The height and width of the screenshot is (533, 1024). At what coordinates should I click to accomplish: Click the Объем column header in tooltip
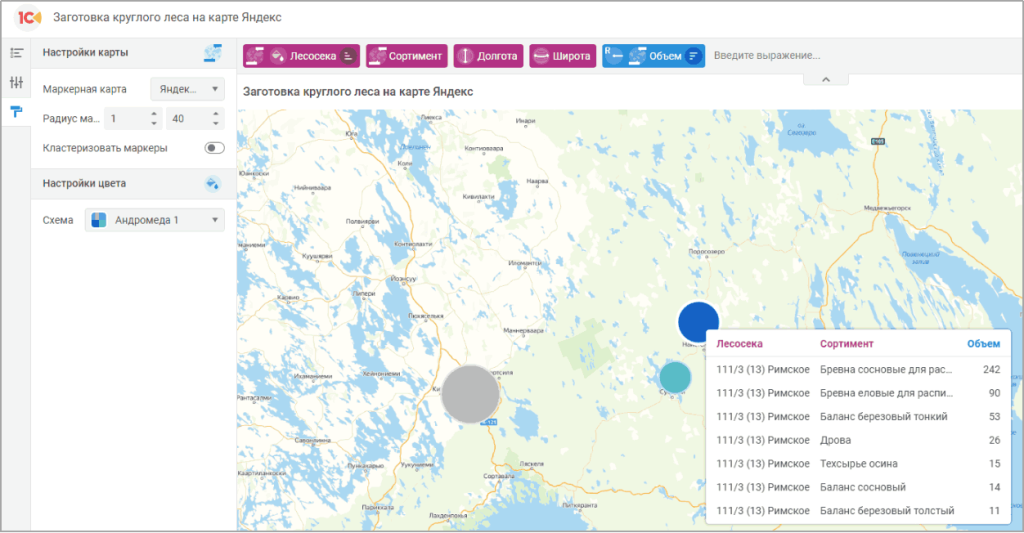click(982, 344)
